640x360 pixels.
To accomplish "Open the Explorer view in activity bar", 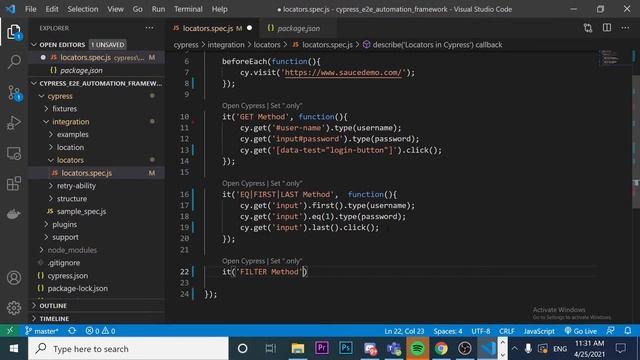I will (x=14, y=32).
